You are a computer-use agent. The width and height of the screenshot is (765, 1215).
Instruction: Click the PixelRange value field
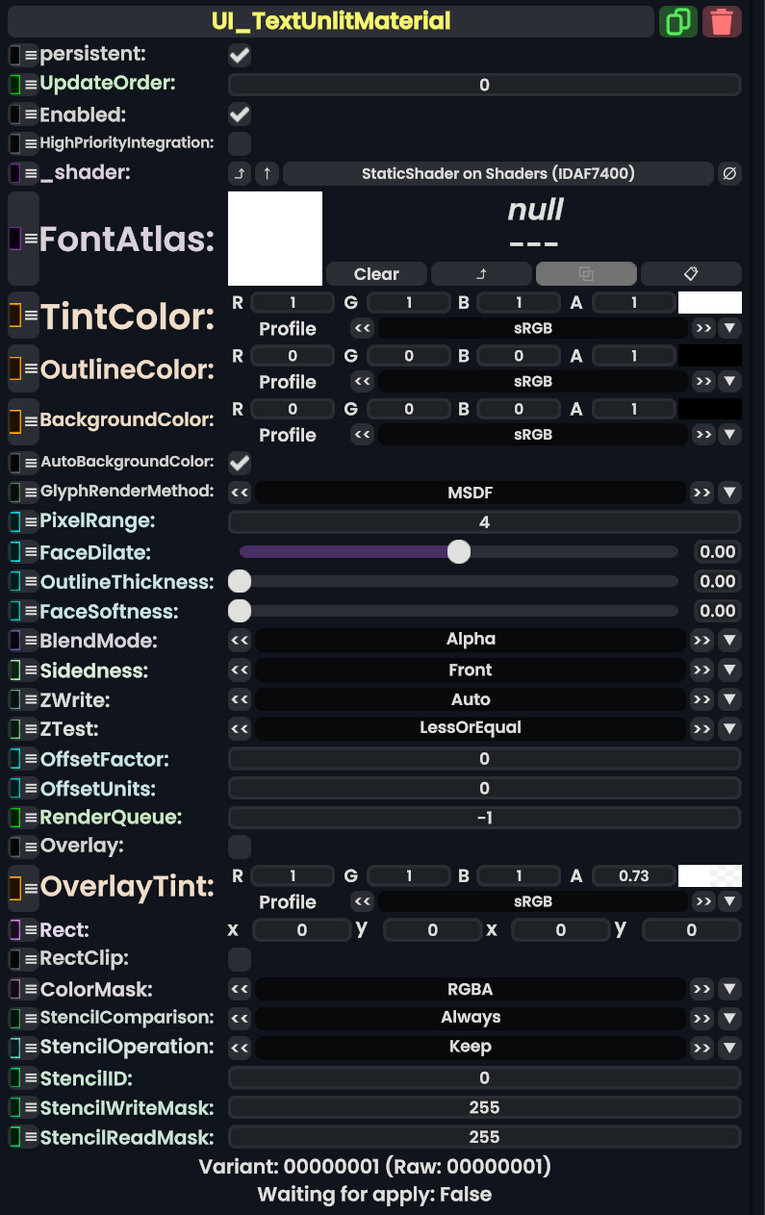484,522
